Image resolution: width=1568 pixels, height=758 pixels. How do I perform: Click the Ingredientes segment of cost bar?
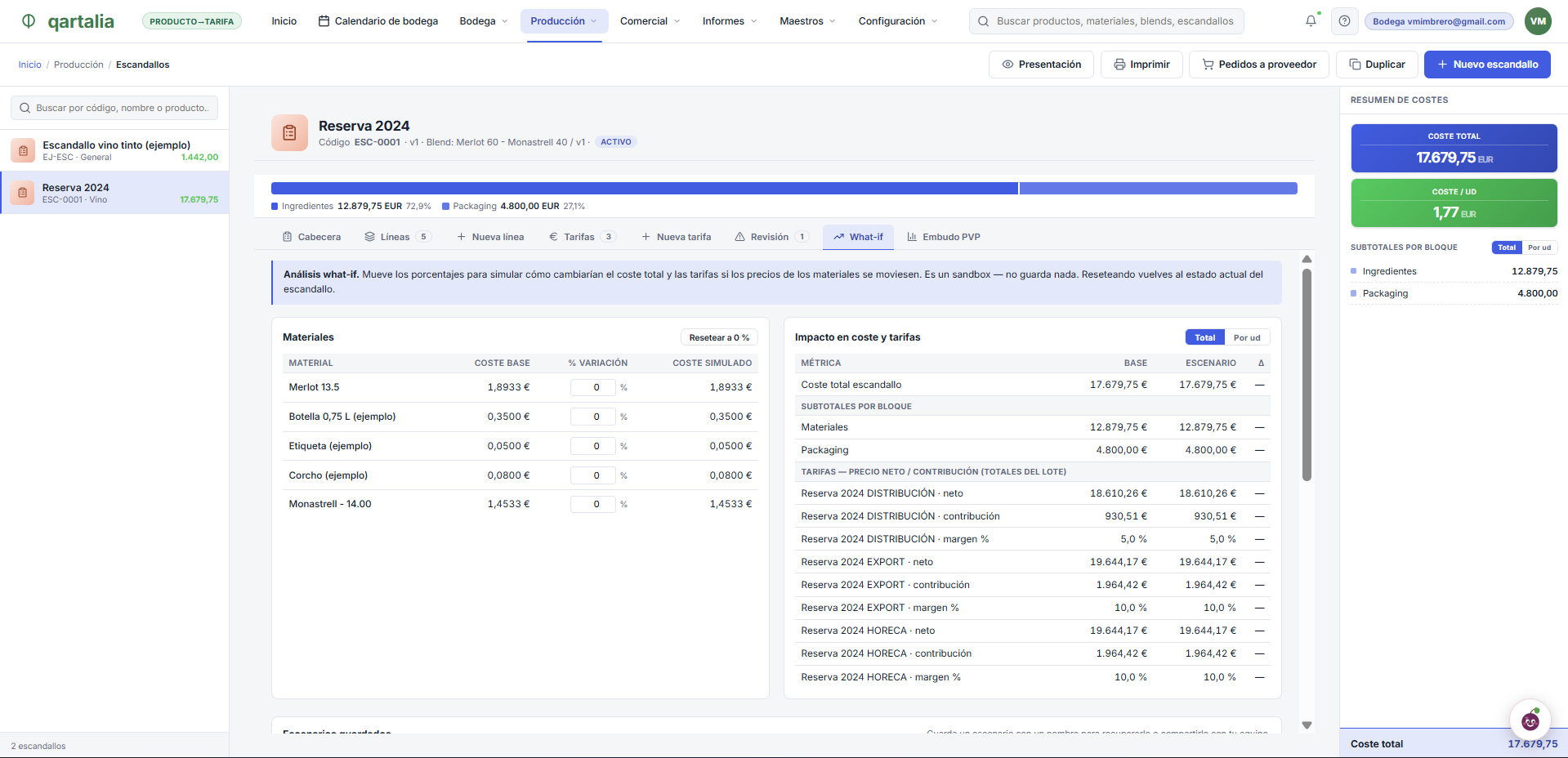click(645, 189)
